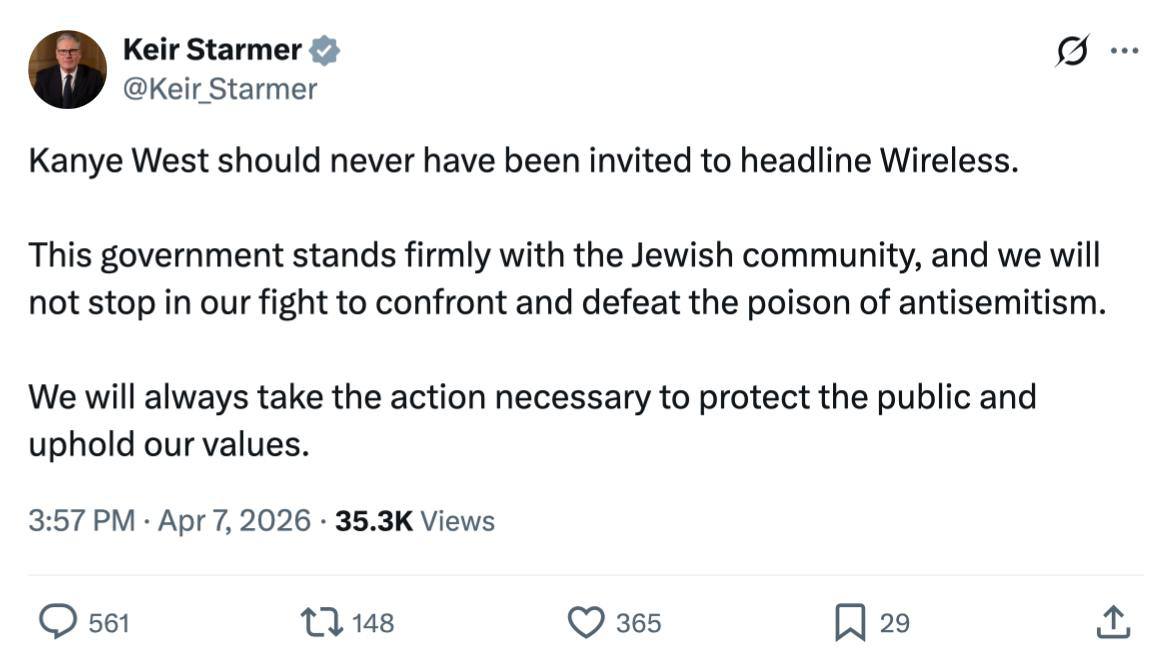Open the three-dot more options menu
The width and height of the screenshot is (1172, 662).
[x=1125, y=51]
